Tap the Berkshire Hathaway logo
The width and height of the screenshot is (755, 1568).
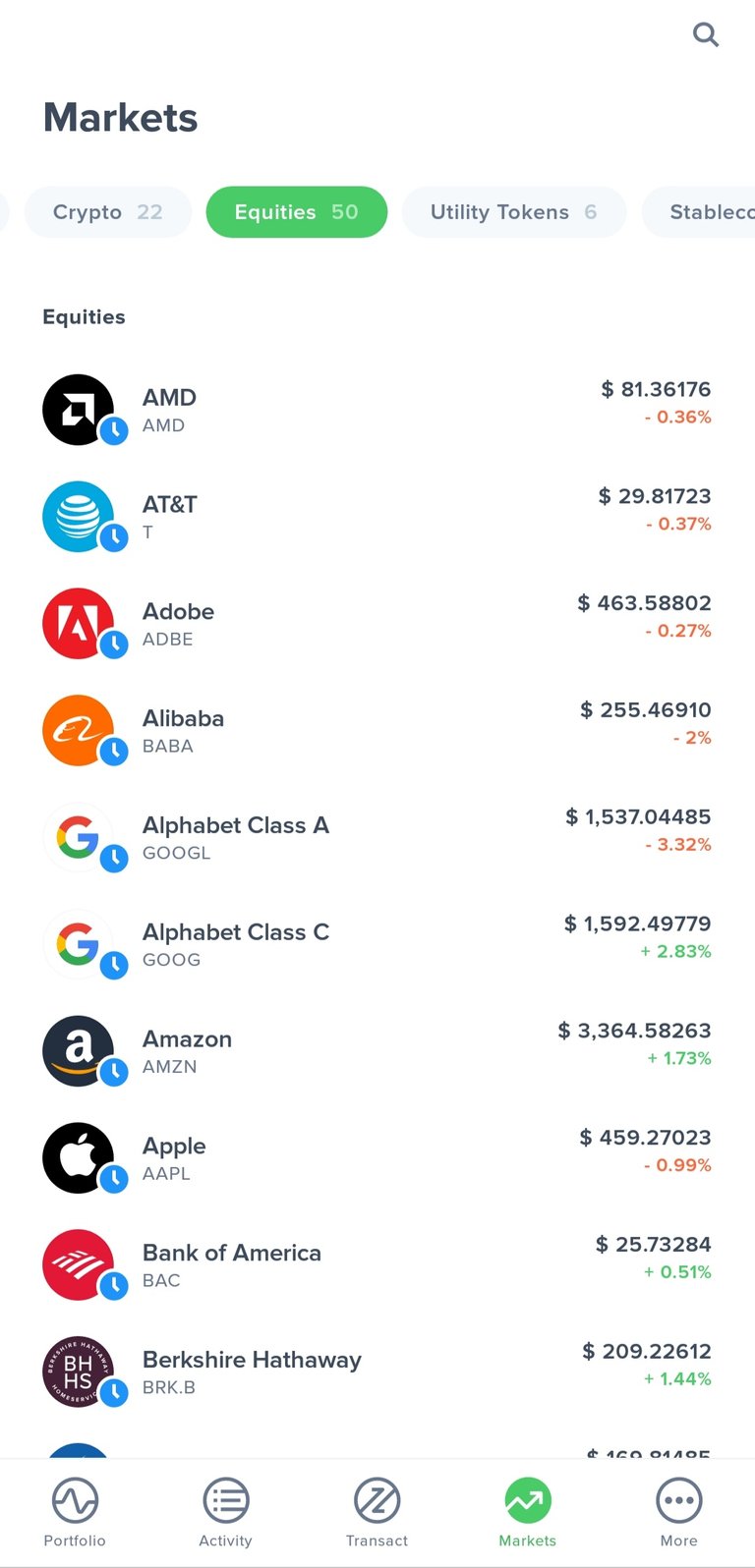(x=79, y=1372)
